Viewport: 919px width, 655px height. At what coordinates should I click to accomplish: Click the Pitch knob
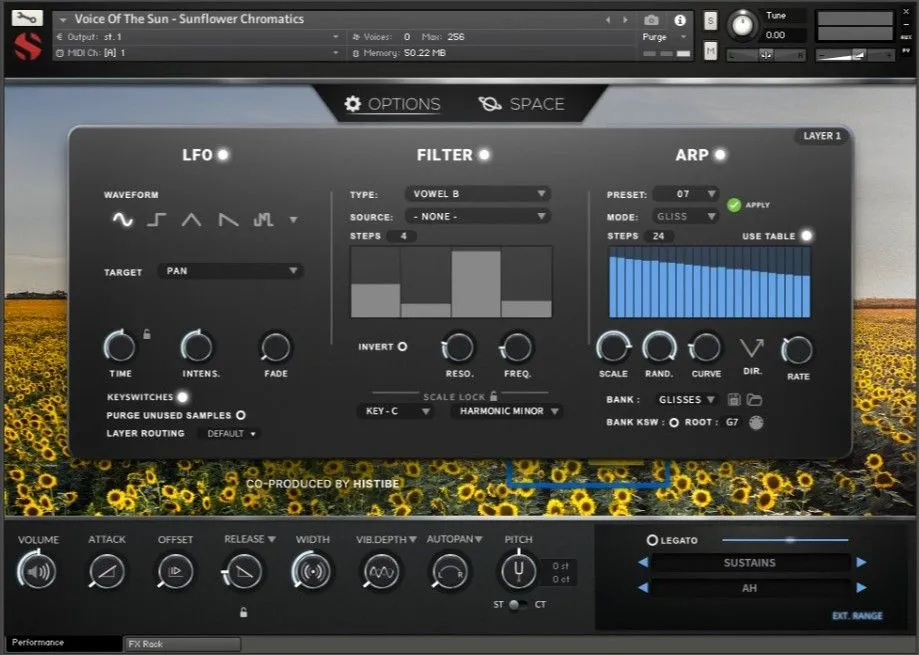click(x=518, y=571)
